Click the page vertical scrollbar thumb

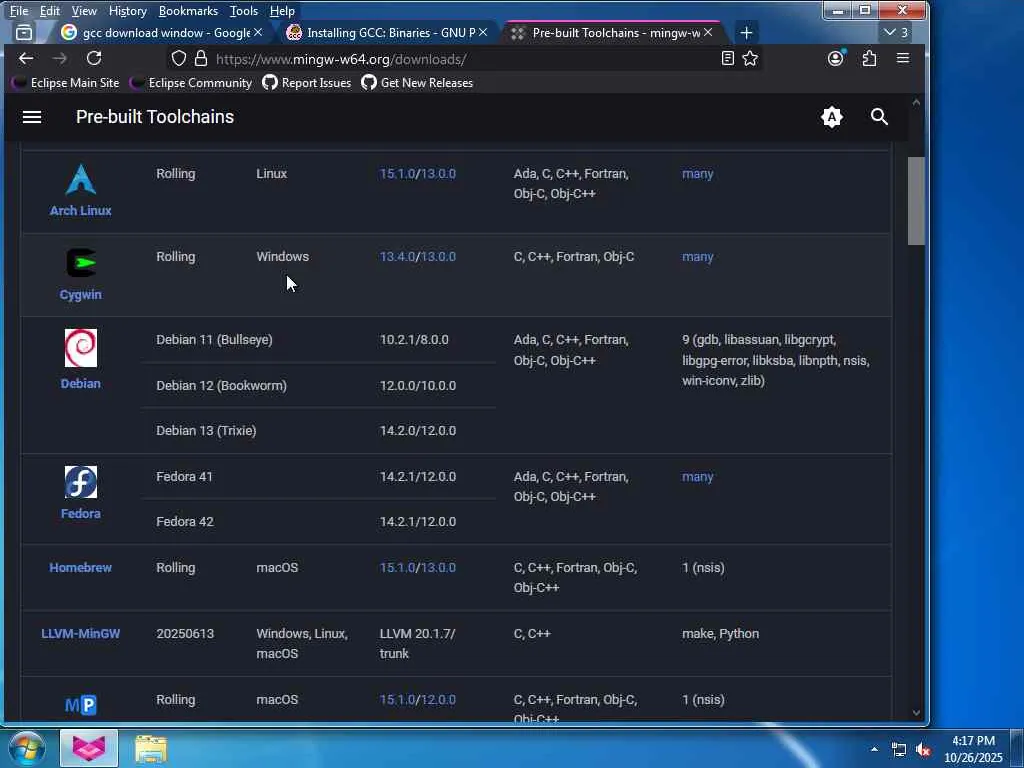[916, 201]
